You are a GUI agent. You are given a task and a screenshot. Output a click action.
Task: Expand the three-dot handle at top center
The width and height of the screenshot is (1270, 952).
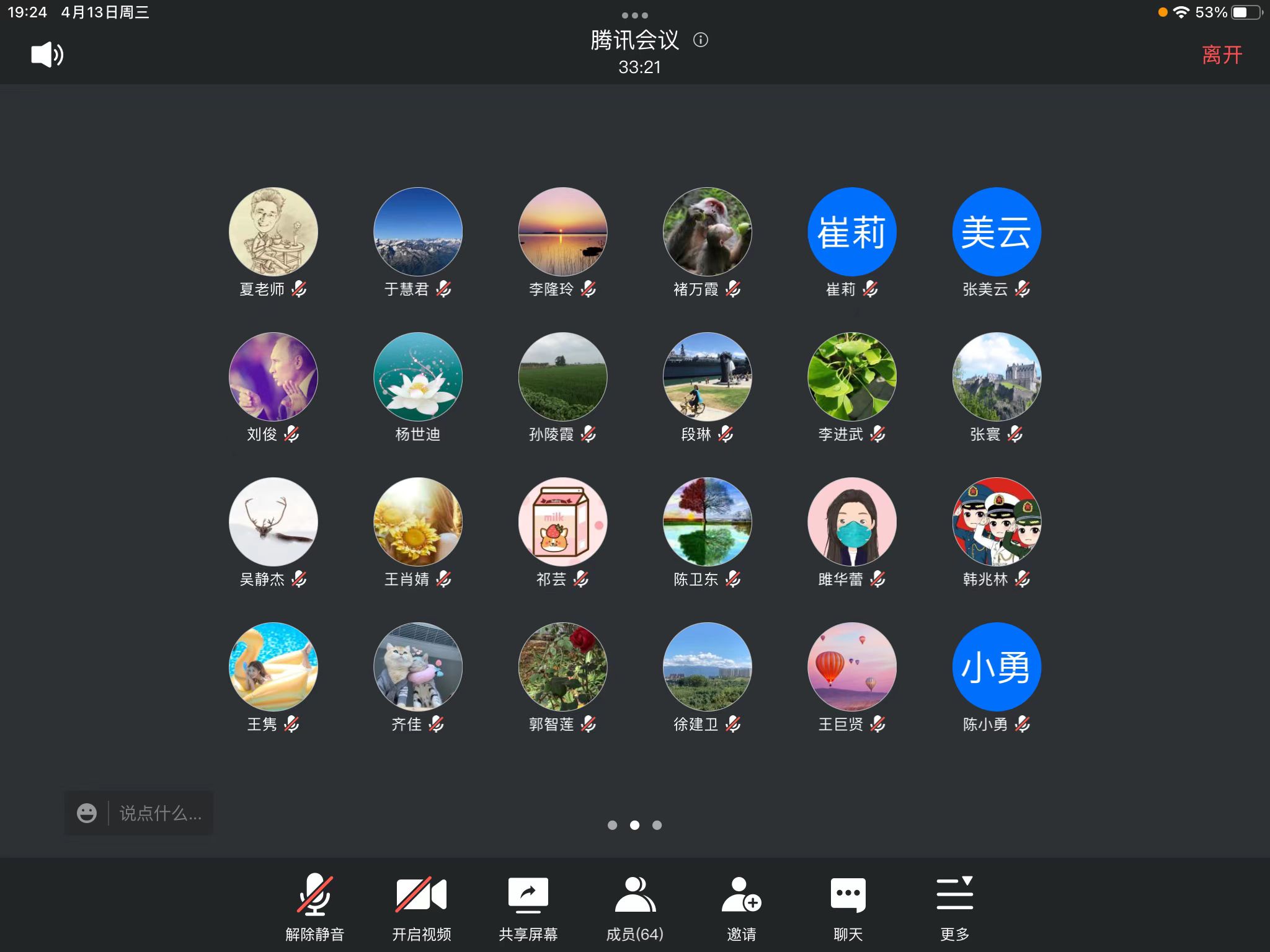(x=634, y=15)
